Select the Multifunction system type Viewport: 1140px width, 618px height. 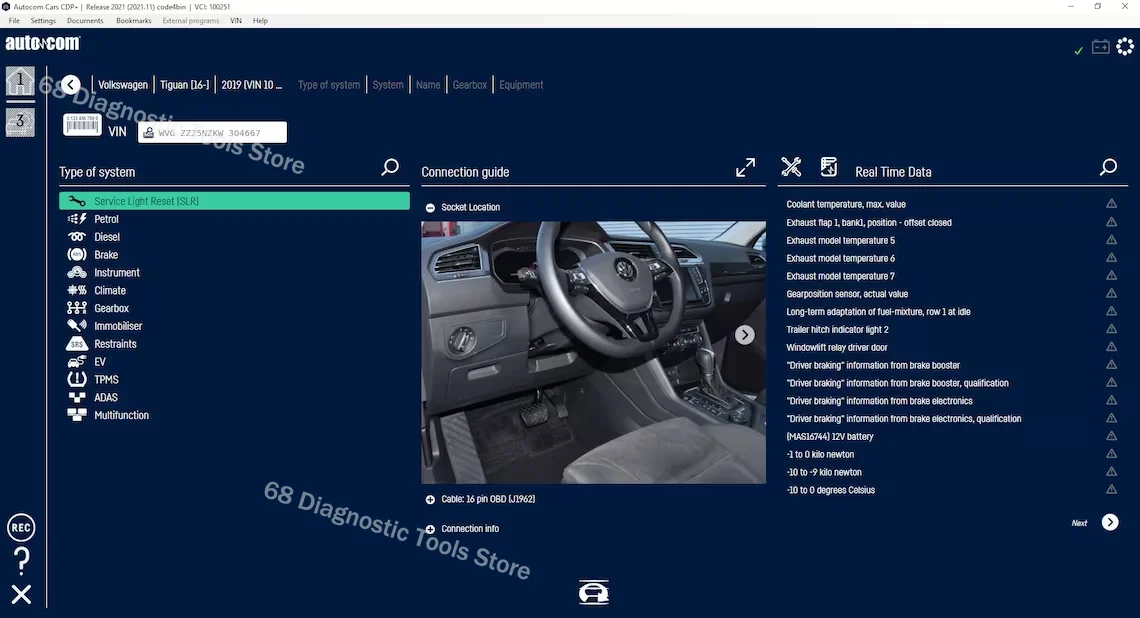(121, 415)
